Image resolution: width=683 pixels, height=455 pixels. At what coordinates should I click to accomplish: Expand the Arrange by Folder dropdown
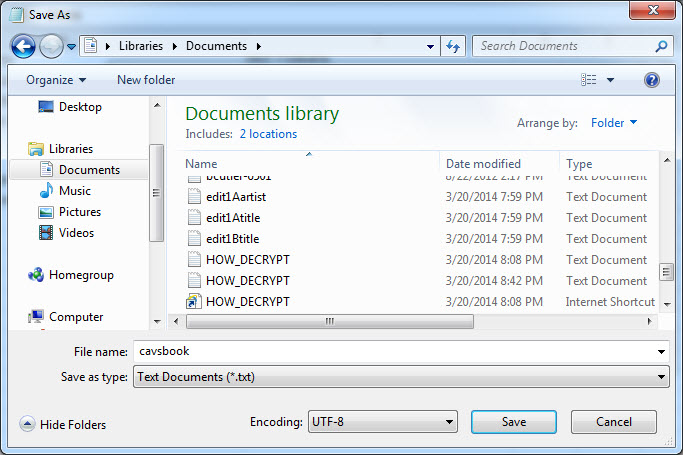614,123
